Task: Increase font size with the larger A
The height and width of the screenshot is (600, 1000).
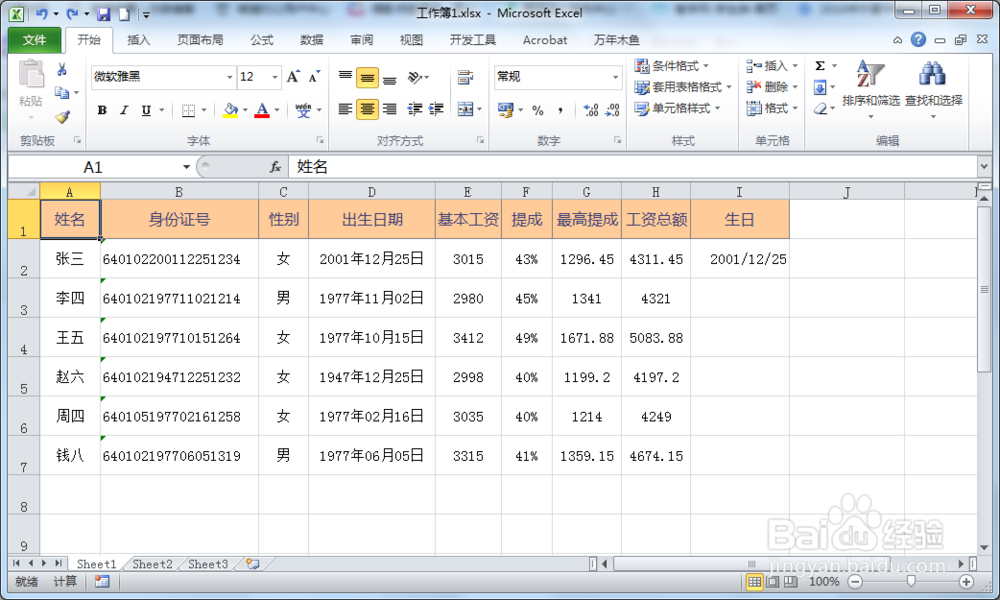Action: 293,77
